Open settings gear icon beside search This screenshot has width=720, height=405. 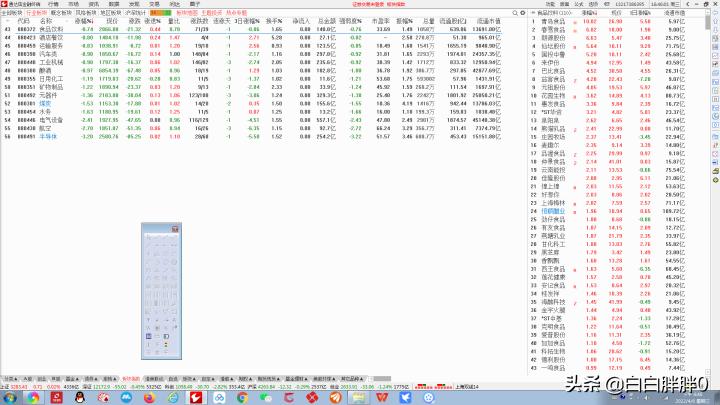pyautogui.click(x=523, y=13)
